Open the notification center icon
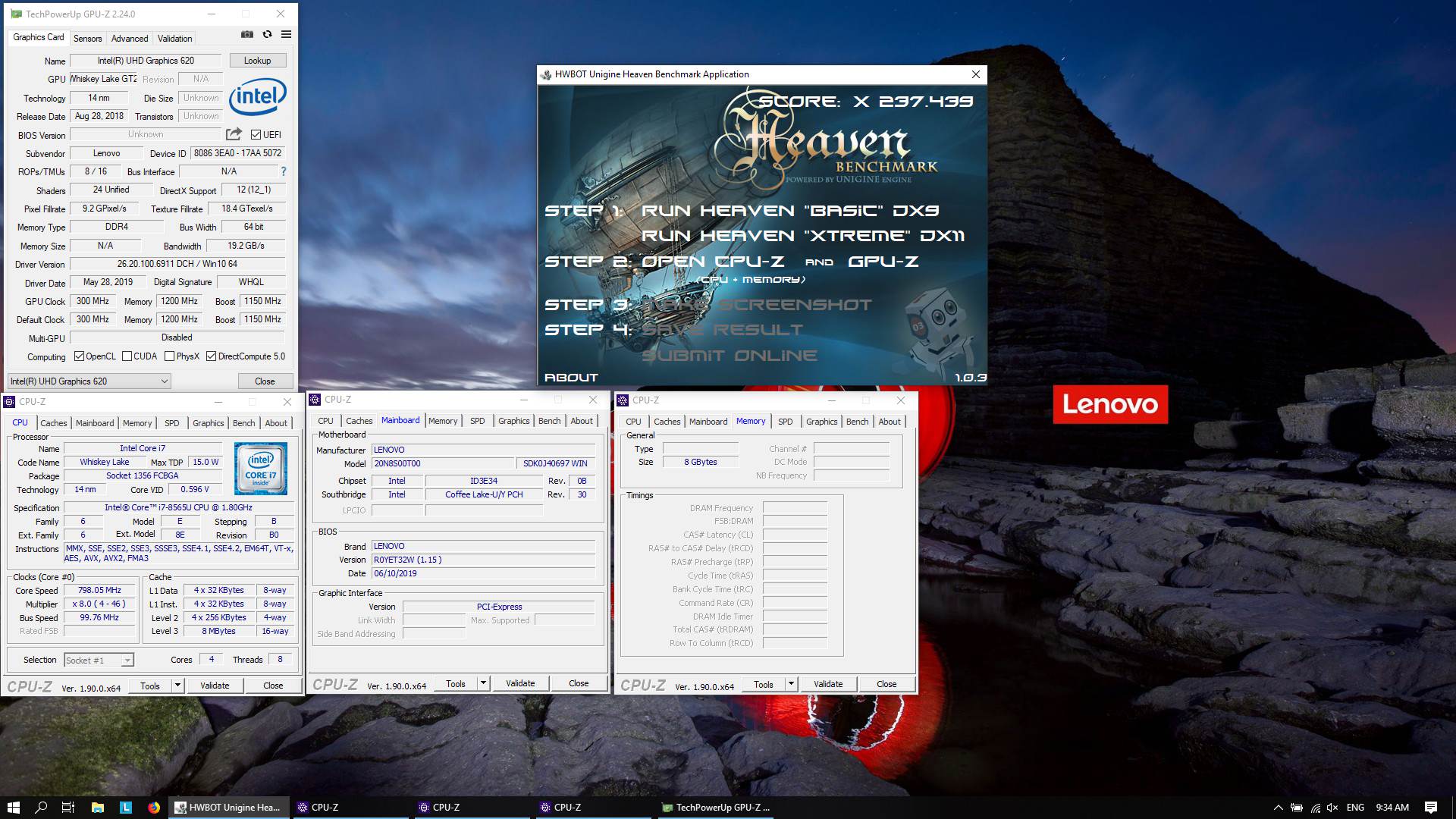The height and width of the screenshot is (819, 1456). pos(1431,808)
